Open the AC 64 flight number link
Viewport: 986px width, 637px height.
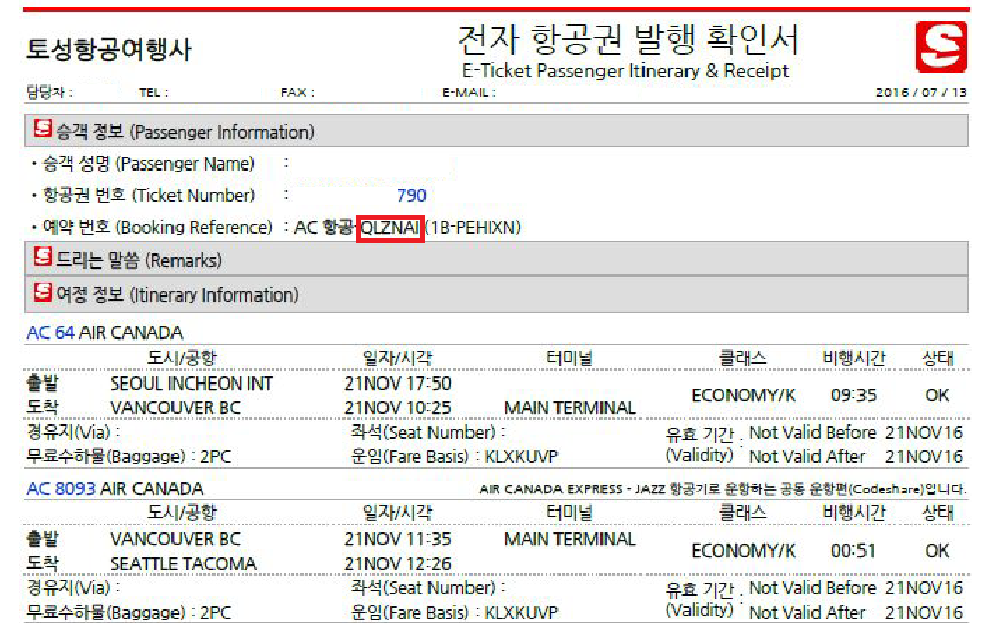click(x=50, y=333)
